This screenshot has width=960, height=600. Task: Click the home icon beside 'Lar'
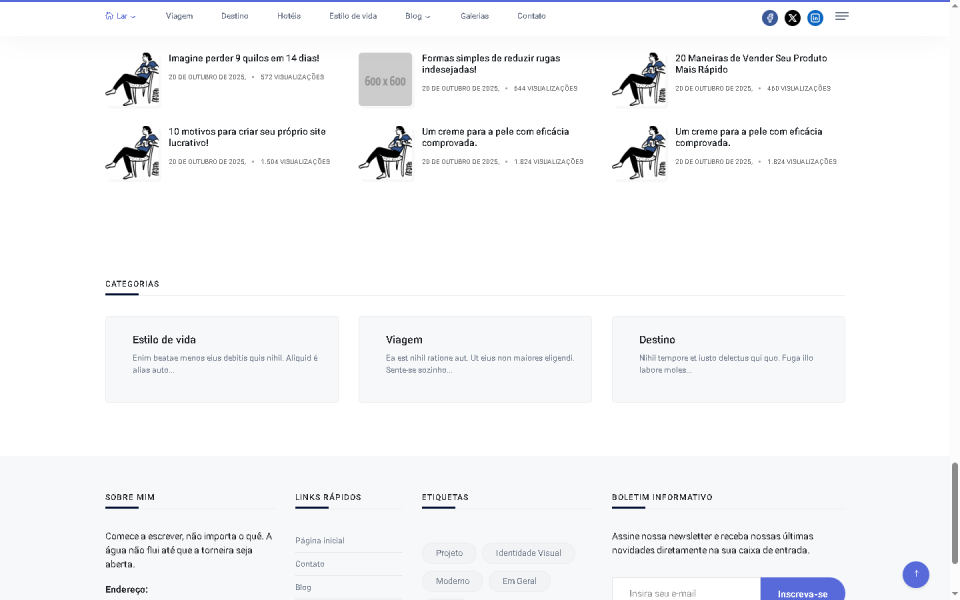[x=107, y=16]
